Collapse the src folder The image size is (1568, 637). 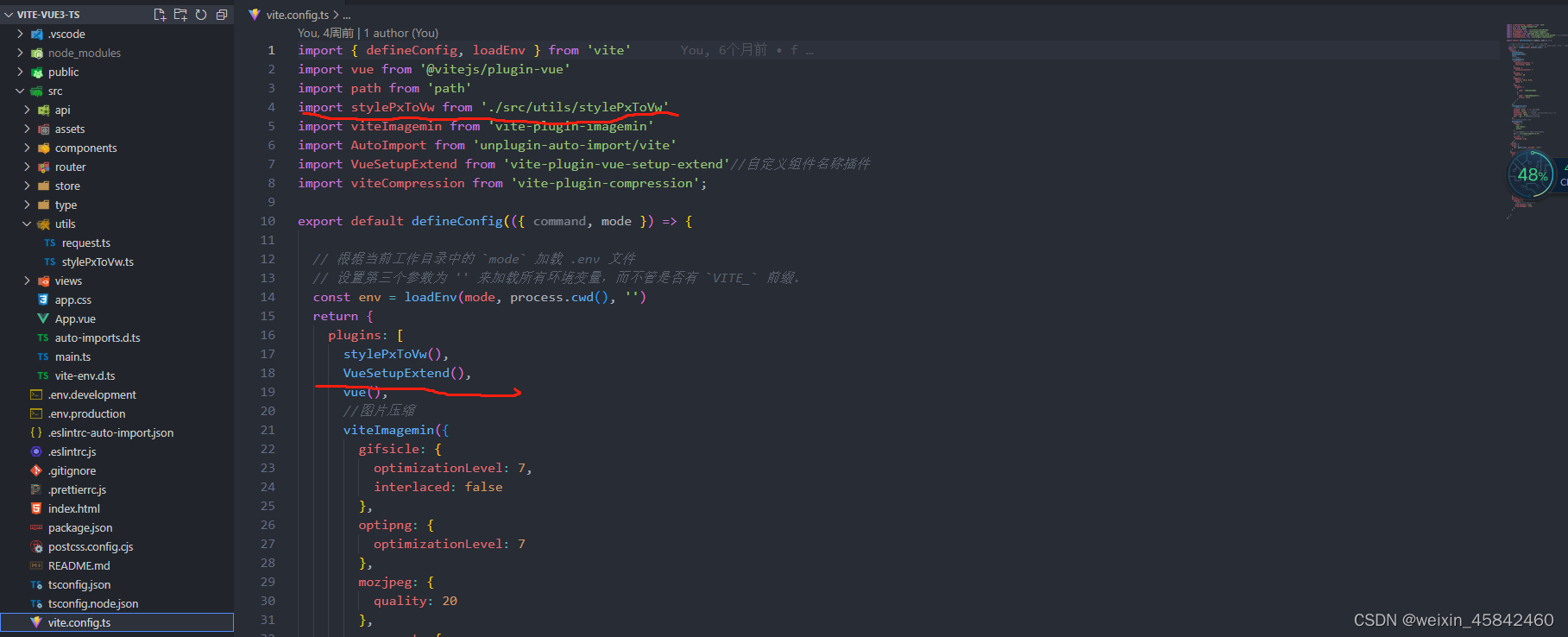click(20, 91)
